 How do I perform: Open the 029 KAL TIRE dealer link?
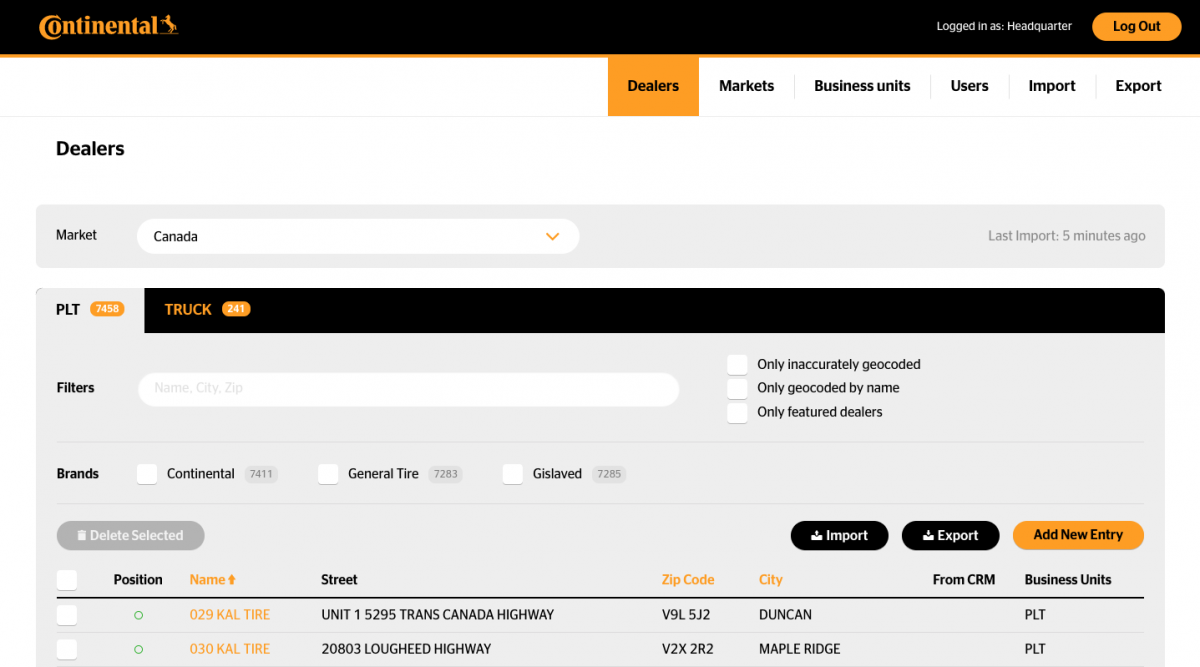(230, 614)
